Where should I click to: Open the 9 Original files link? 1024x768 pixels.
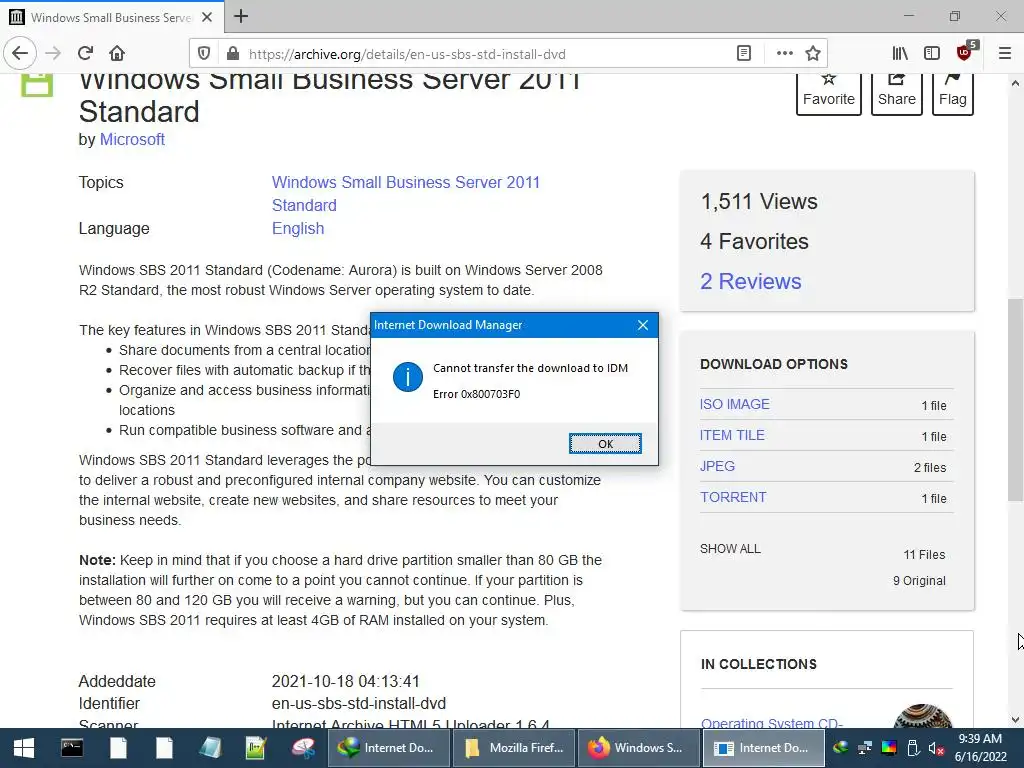click(x=919, y=581)
